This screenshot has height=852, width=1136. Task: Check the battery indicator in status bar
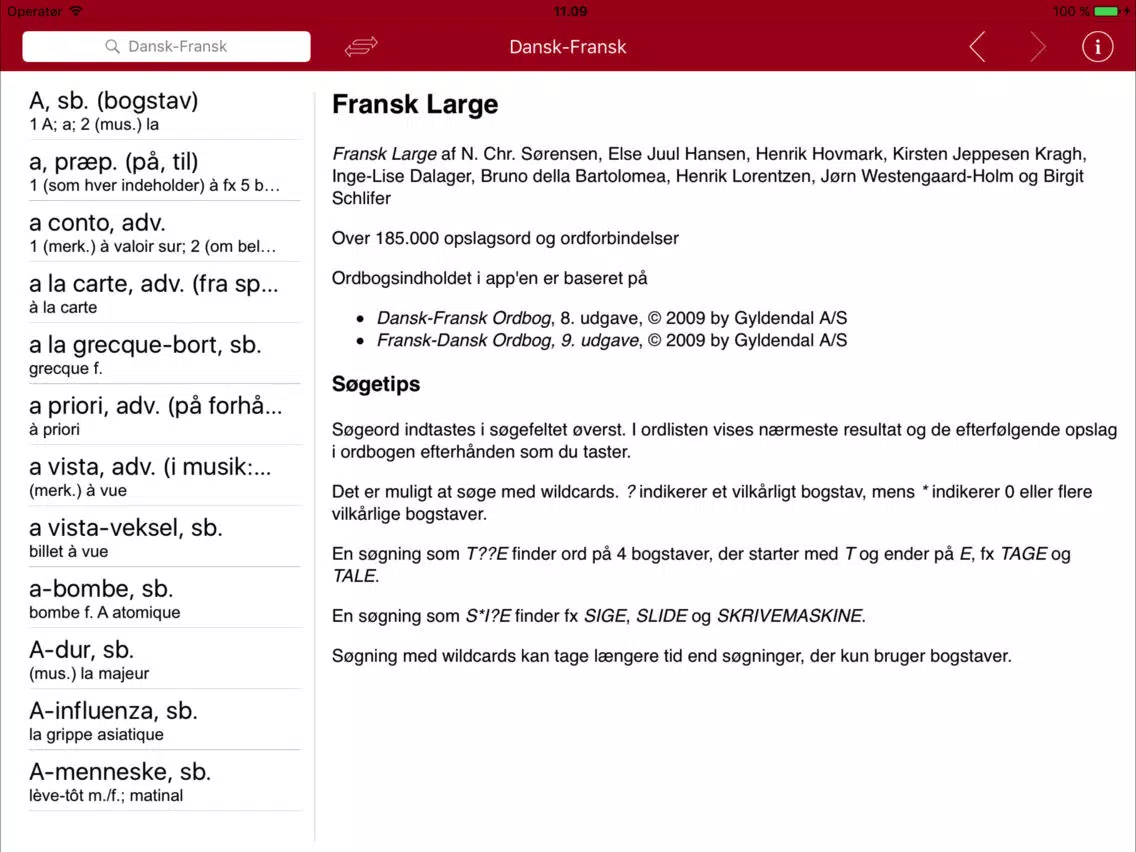(1109, 12)
